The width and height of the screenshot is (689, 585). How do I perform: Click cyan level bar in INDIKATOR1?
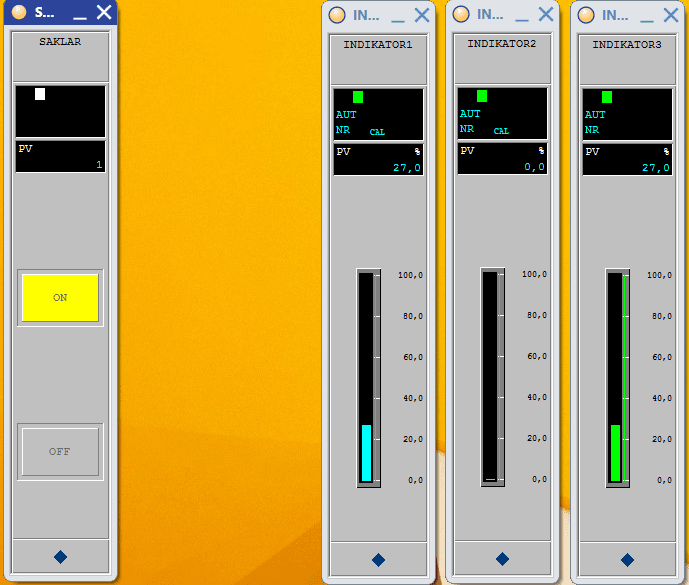click(366, 453)
